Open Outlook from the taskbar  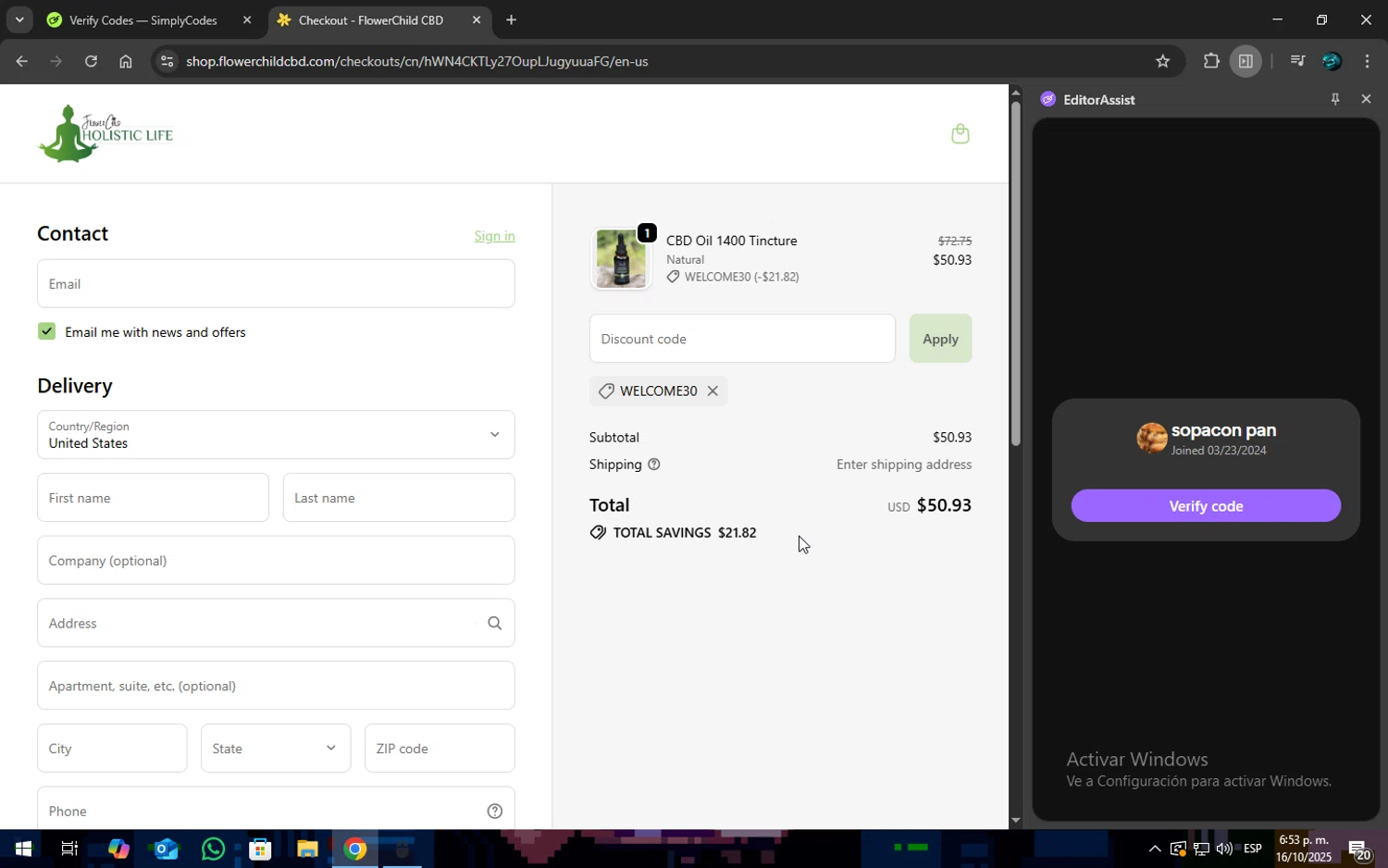[166, 849]
